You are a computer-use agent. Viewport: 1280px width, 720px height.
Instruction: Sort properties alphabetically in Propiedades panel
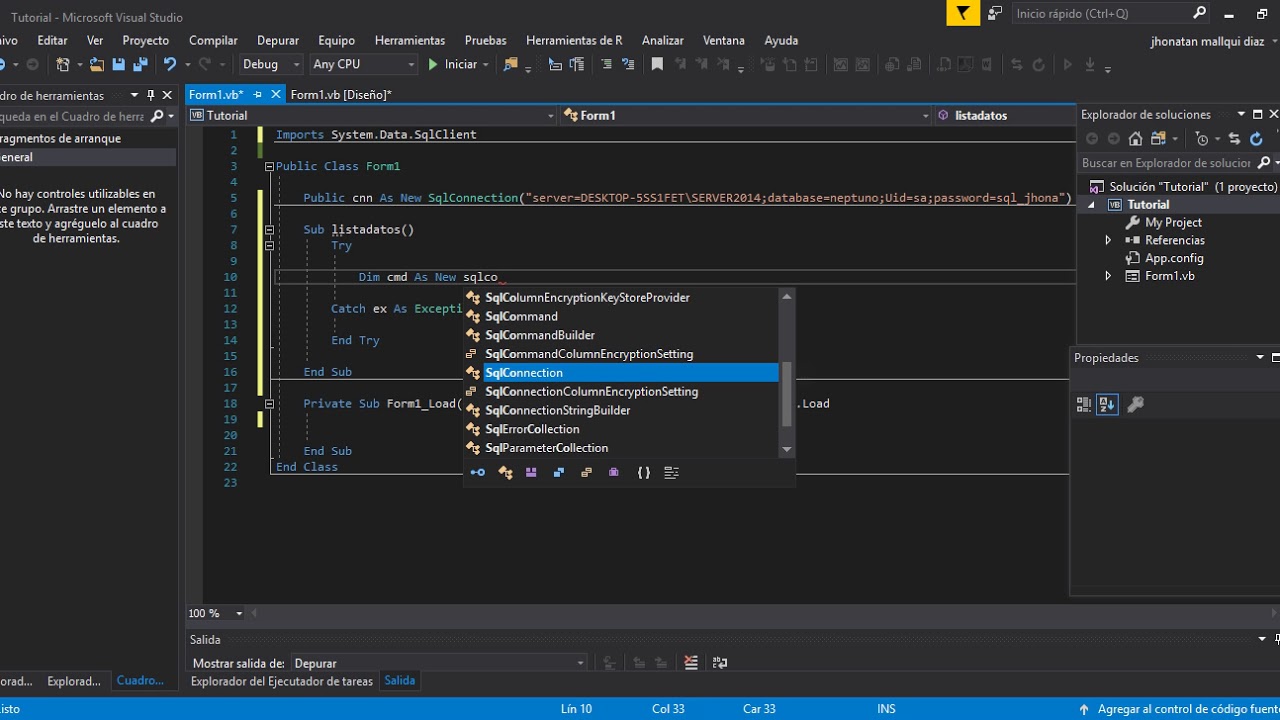click(x=1107, y=404)
